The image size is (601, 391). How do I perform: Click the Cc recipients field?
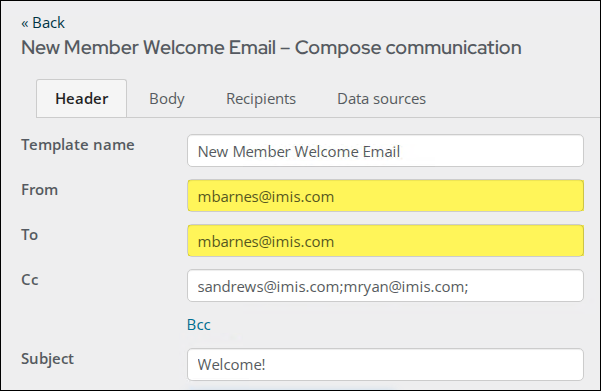pos(385,286)
